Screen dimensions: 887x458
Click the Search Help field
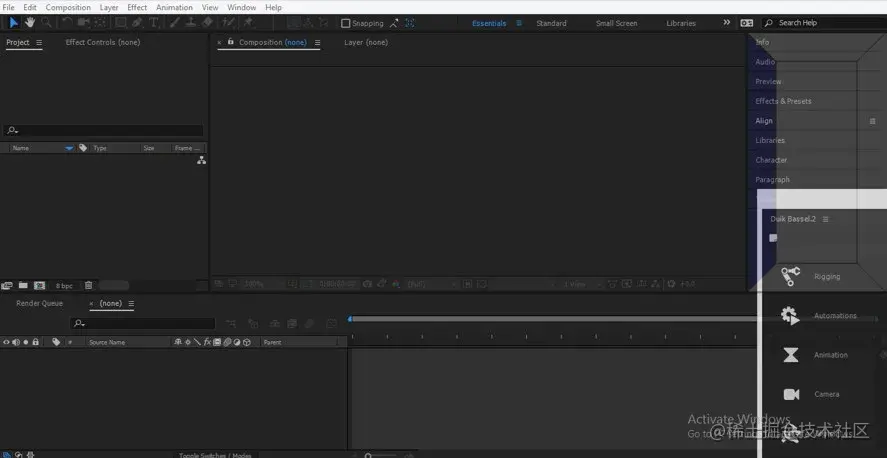(824, 23)
